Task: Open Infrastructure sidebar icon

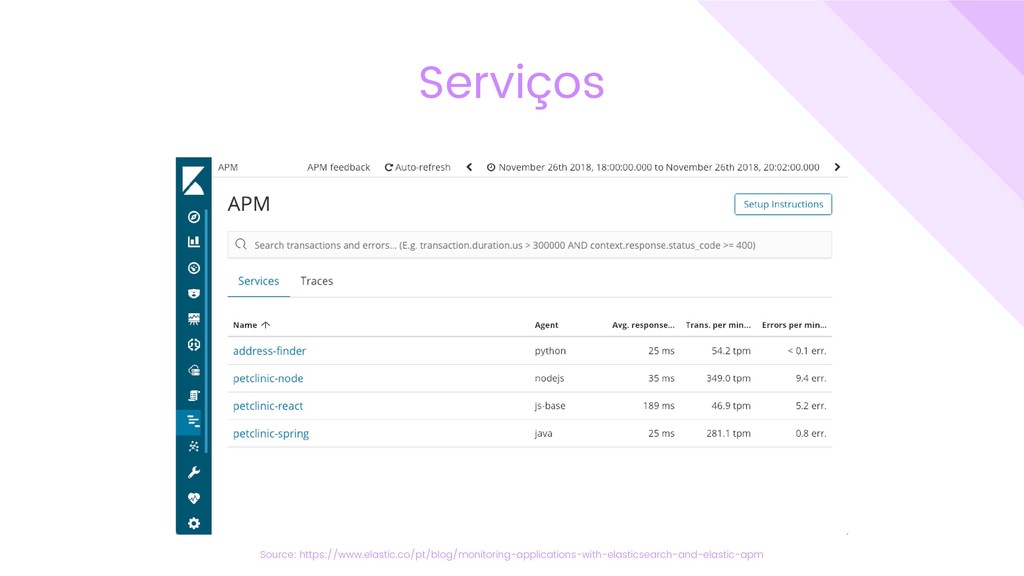Action: pyautogui.click(x=193, y=370)
